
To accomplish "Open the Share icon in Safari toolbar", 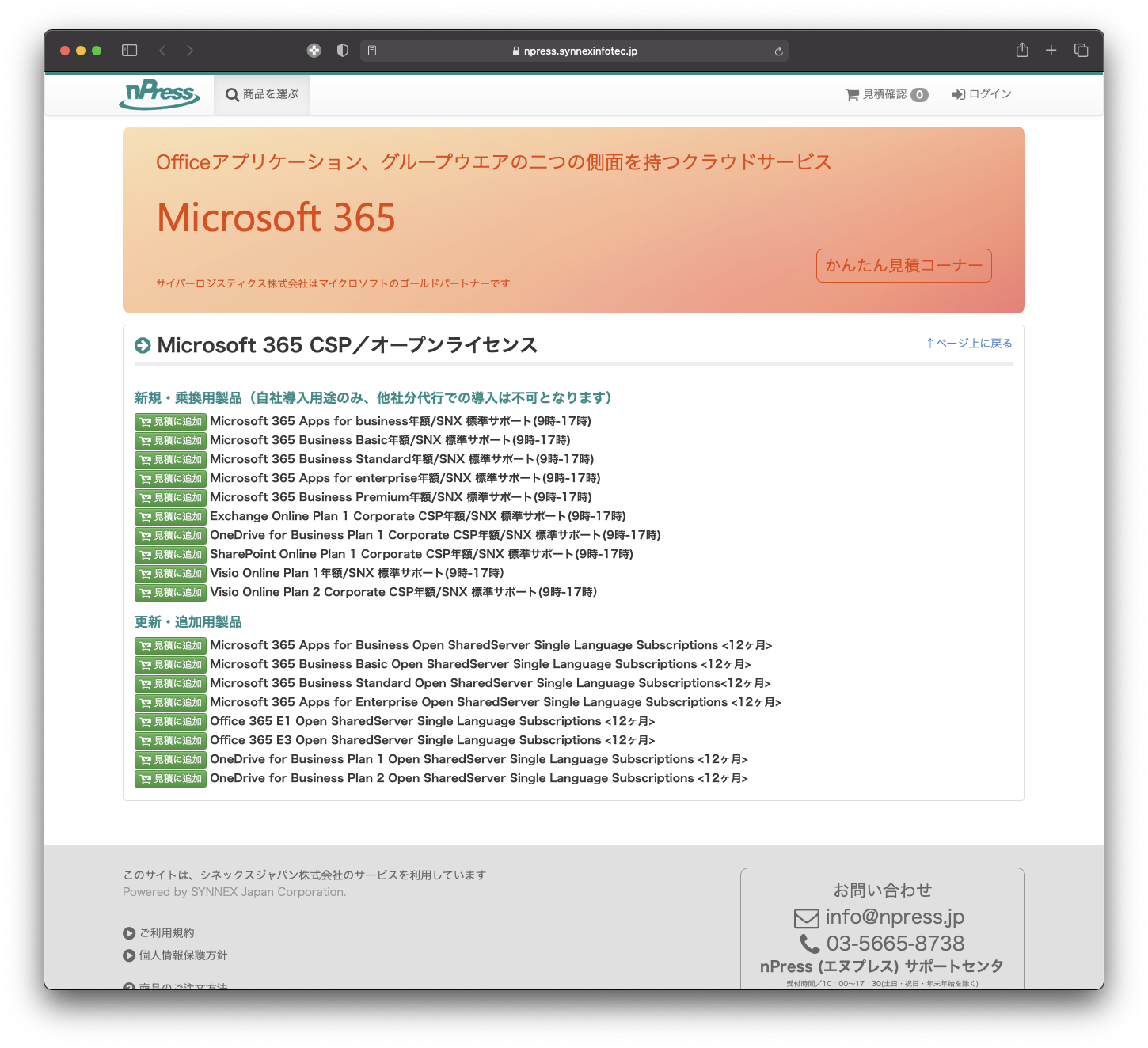I will 1022,50.
